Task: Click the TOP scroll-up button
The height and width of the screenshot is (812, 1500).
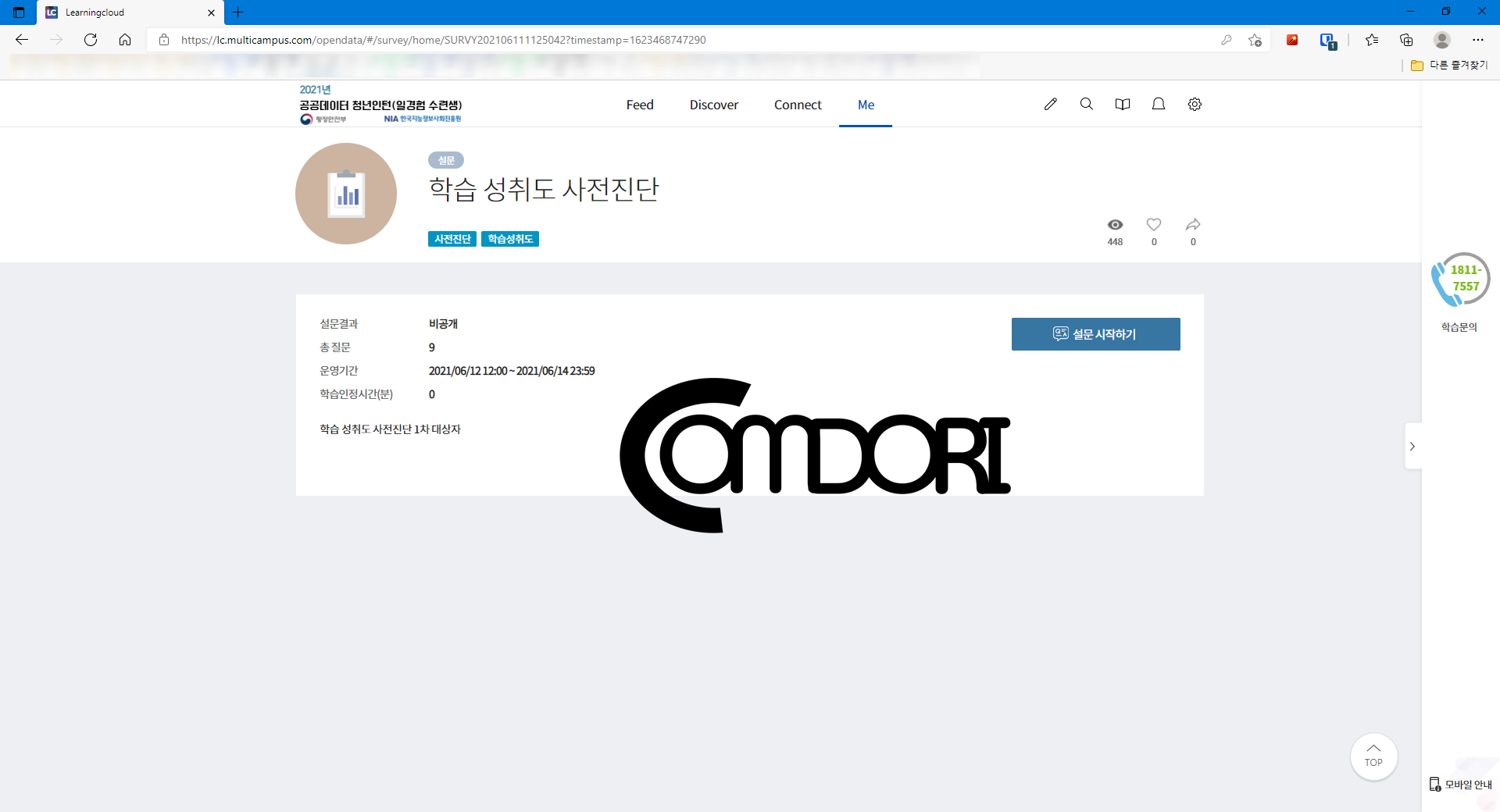Action: coord(1373,756)
